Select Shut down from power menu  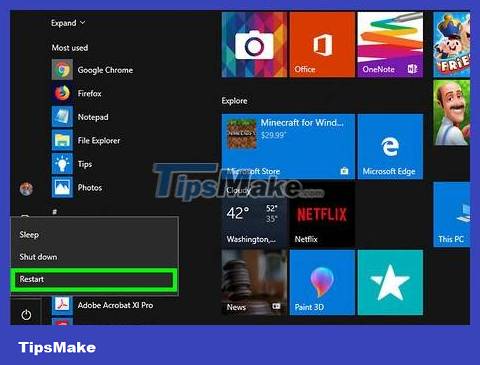(x=95, y=257)
